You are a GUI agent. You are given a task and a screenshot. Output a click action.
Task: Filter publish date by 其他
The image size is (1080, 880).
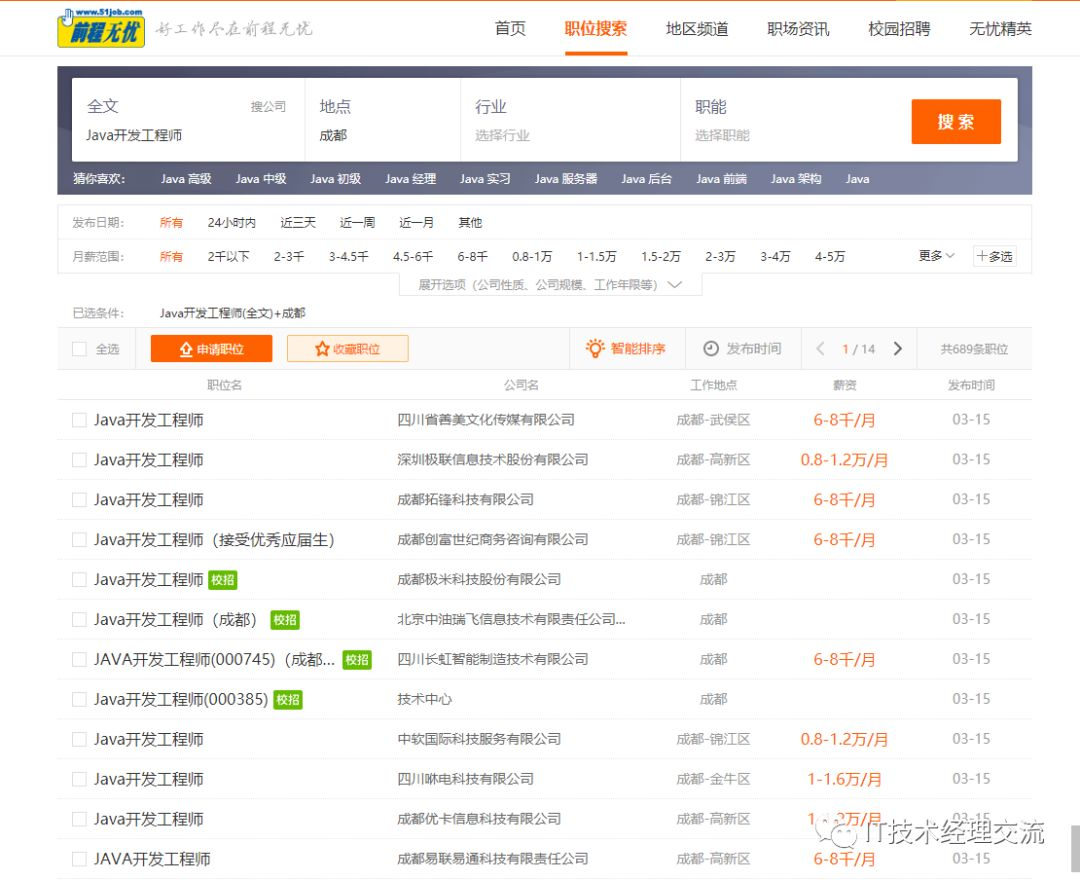(x=470, y=222)
